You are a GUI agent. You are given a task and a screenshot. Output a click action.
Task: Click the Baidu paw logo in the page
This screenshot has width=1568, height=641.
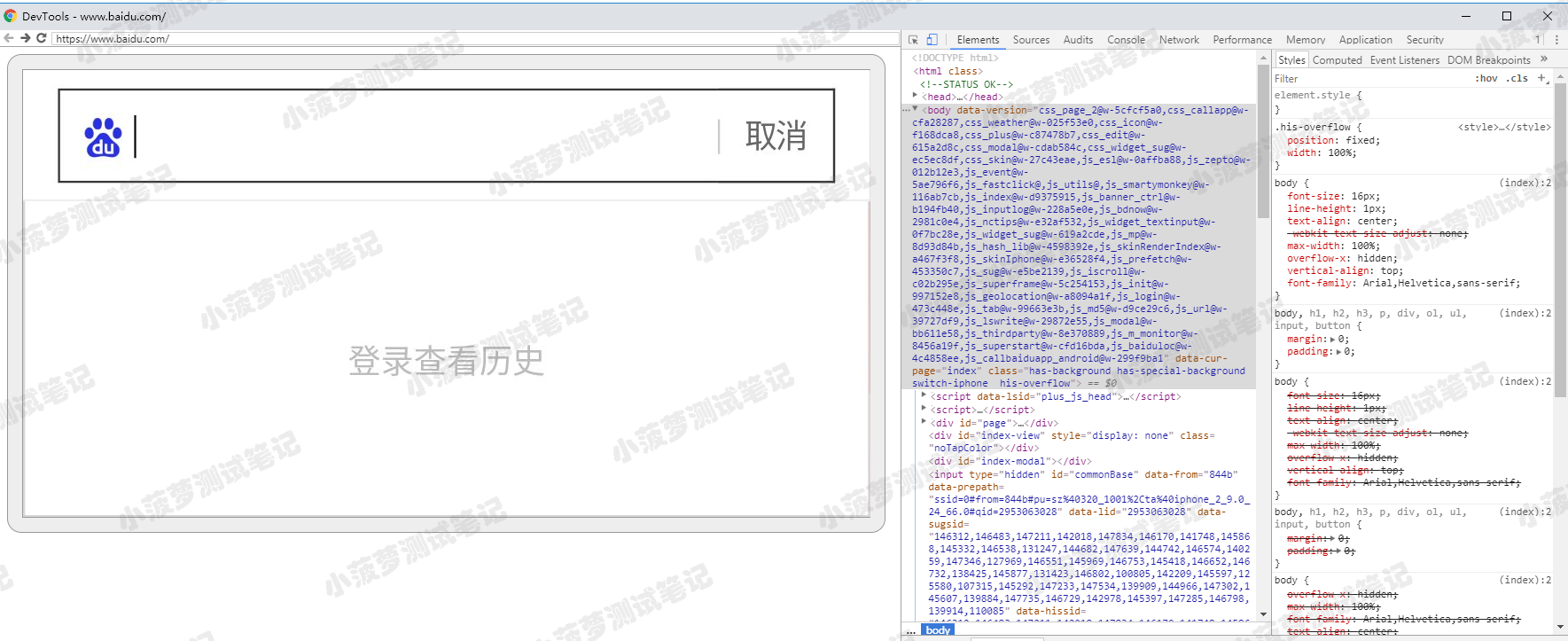[x=103, y=137]
